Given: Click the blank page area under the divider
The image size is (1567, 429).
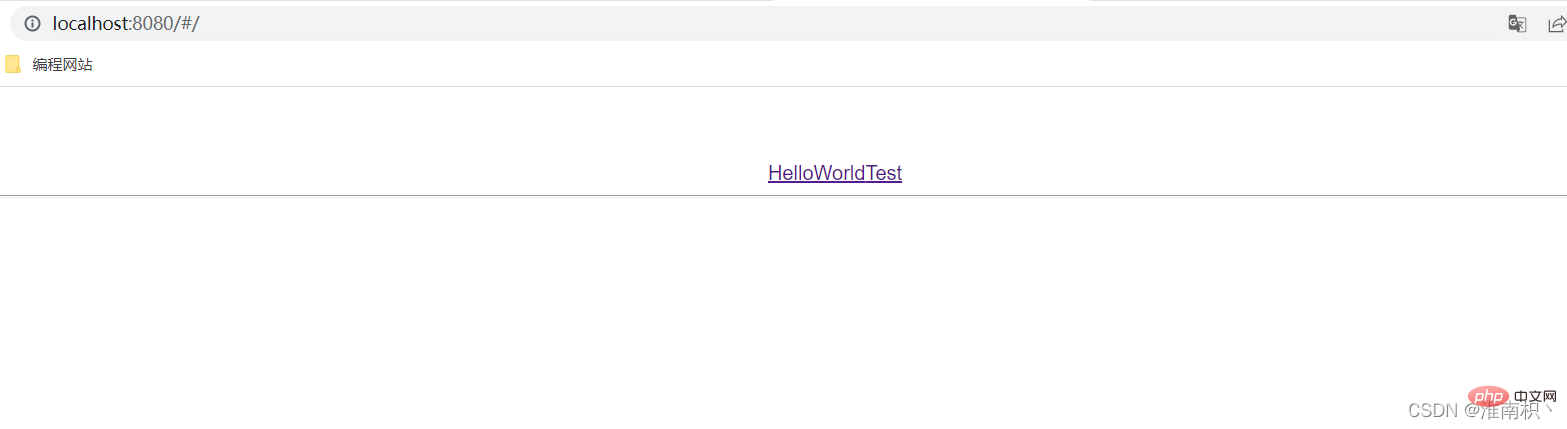Looking at the screenshot, I should (700, 300).
